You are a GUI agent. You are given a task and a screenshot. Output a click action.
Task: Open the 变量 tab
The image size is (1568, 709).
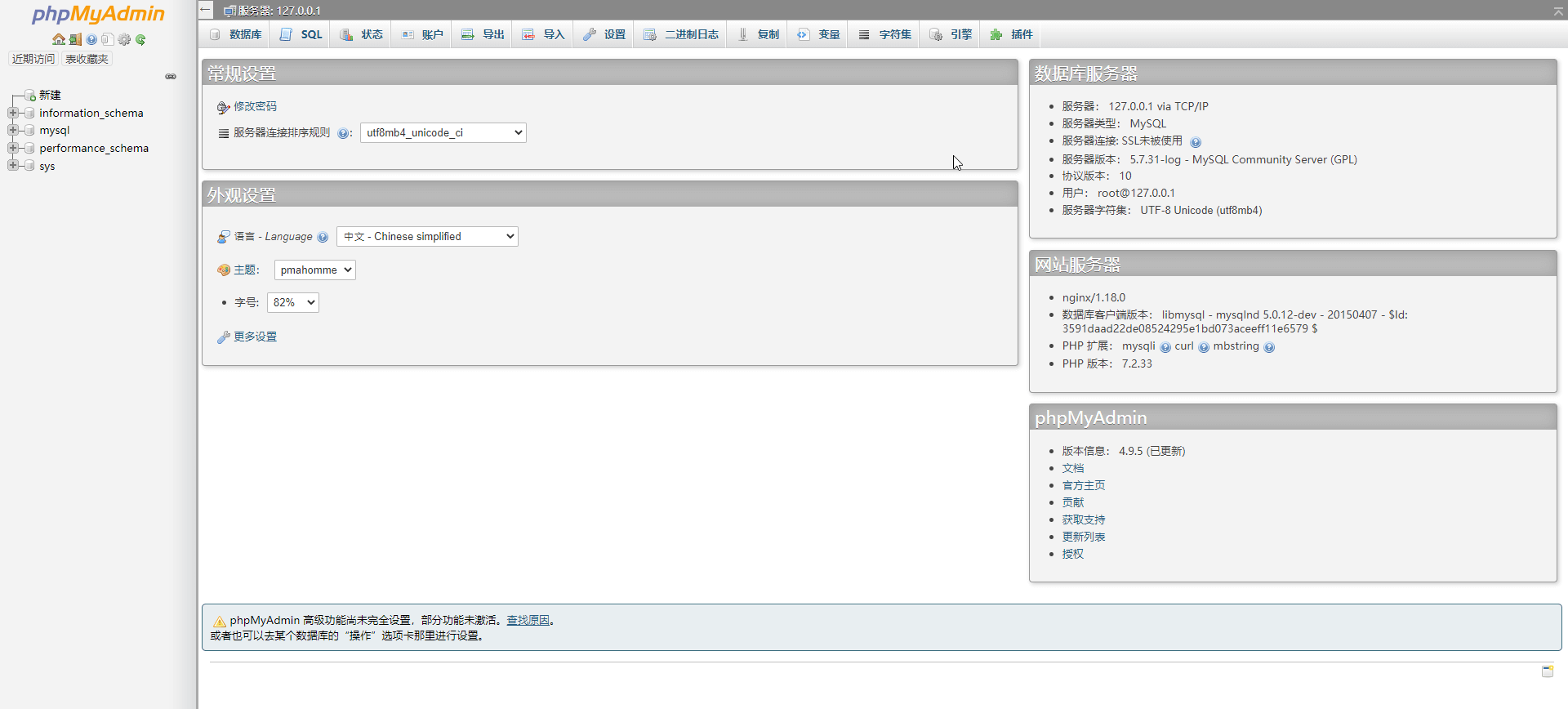[818, 34]
